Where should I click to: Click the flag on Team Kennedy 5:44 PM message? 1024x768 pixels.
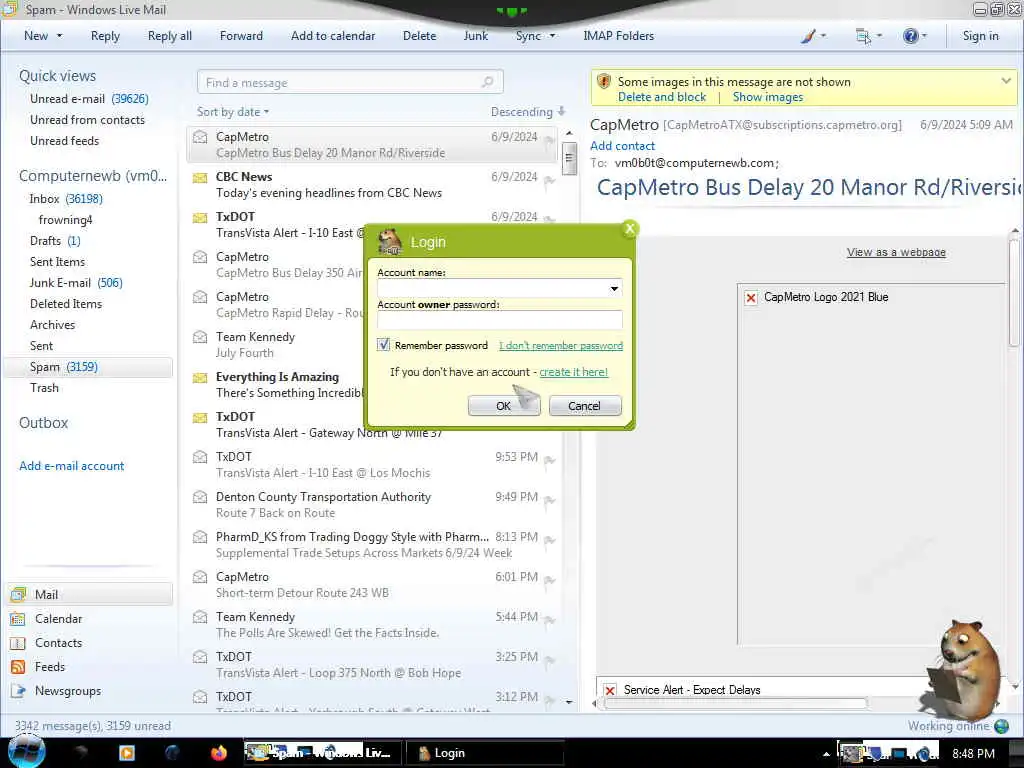coord(550,620)
